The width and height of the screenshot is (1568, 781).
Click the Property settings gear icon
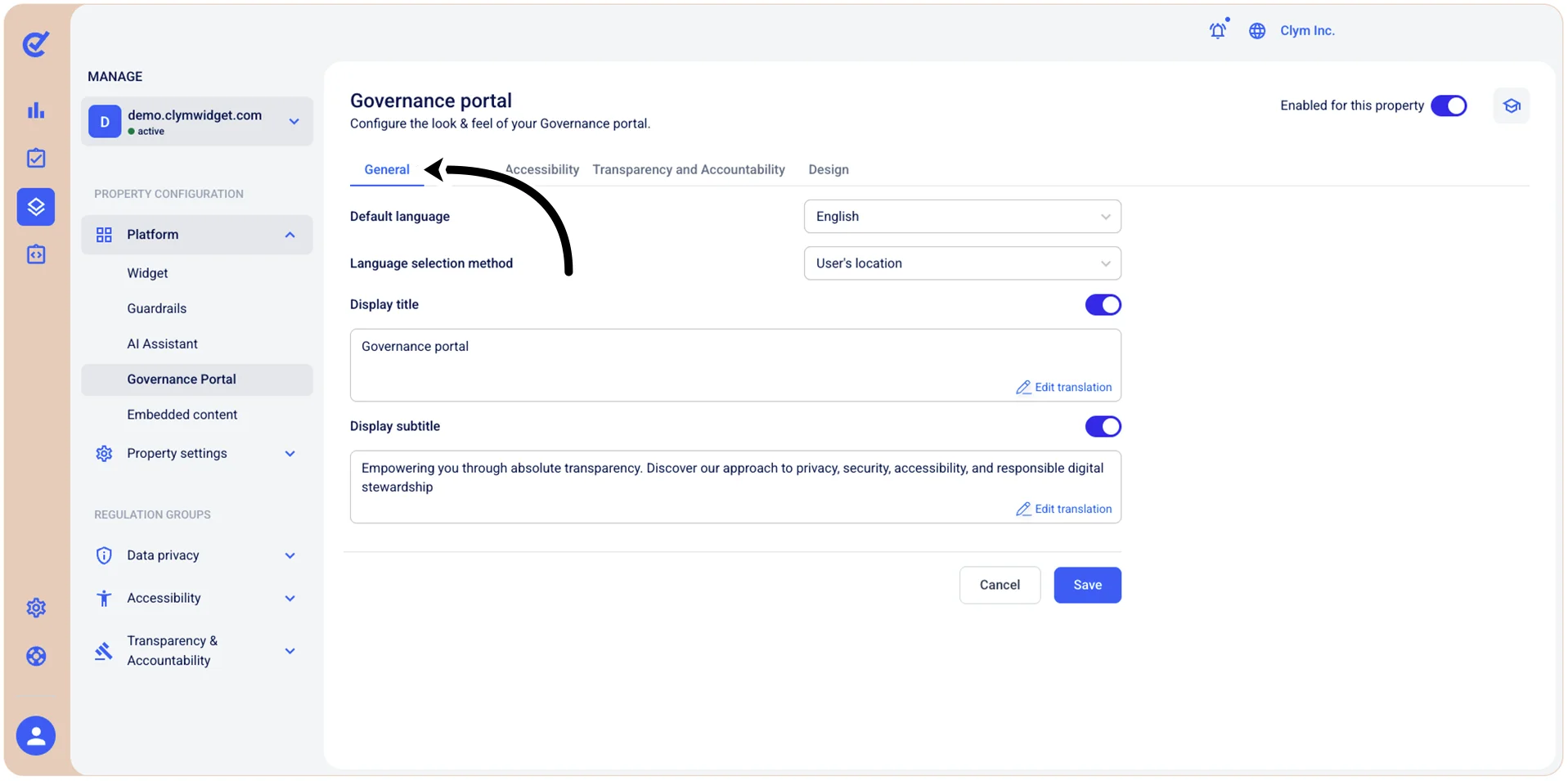click(104, 453)
